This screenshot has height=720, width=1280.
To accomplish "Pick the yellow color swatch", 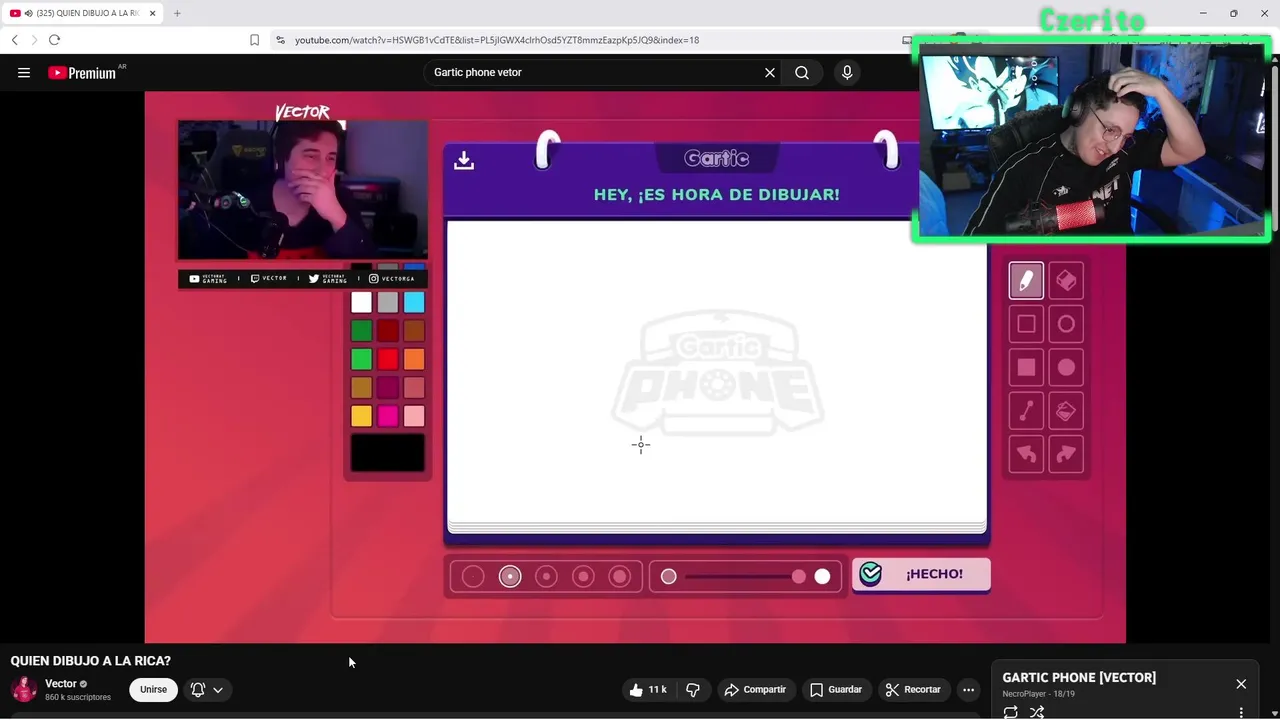I will pos(361,416).
